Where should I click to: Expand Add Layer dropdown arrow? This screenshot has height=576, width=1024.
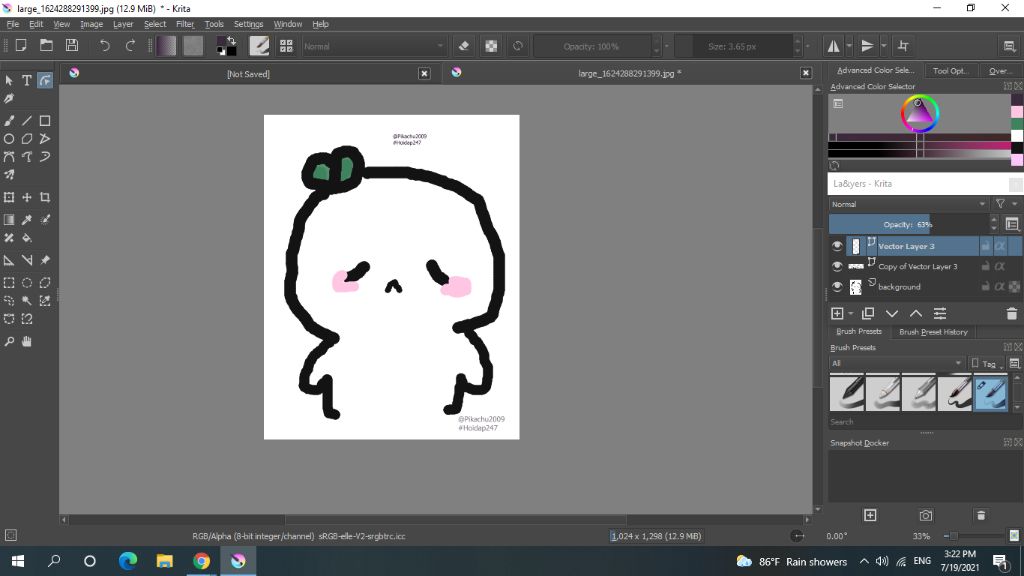pos(851,314)
